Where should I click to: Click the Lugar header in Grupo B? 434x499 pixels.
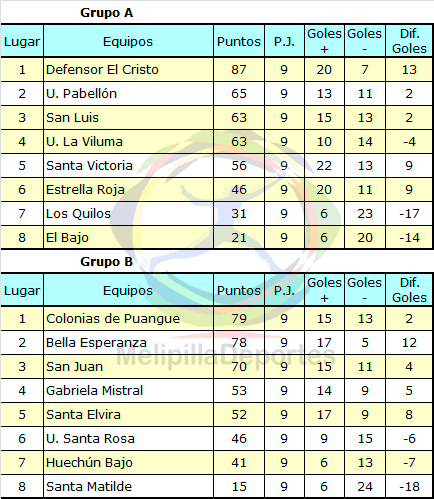[22, 290]
